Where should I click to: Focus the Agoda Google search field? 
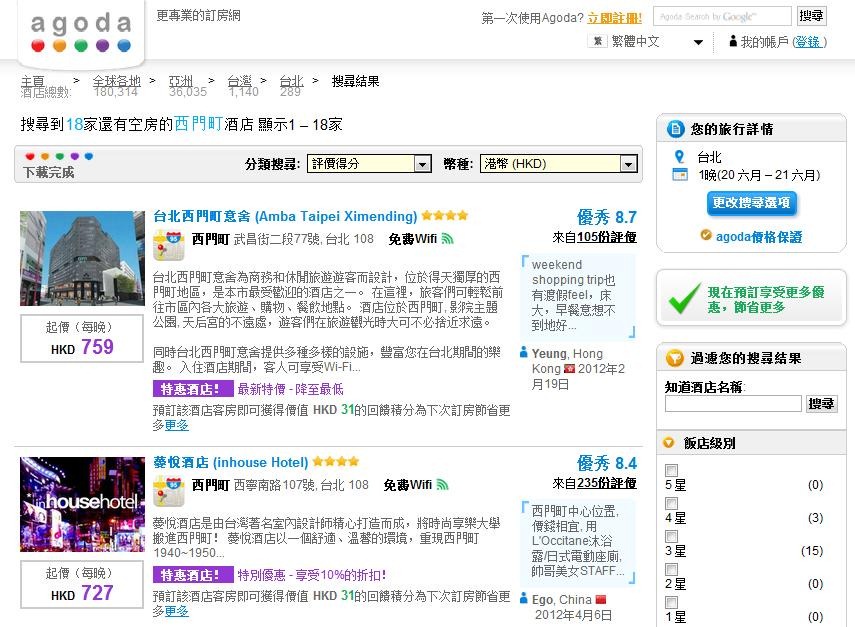722,16
